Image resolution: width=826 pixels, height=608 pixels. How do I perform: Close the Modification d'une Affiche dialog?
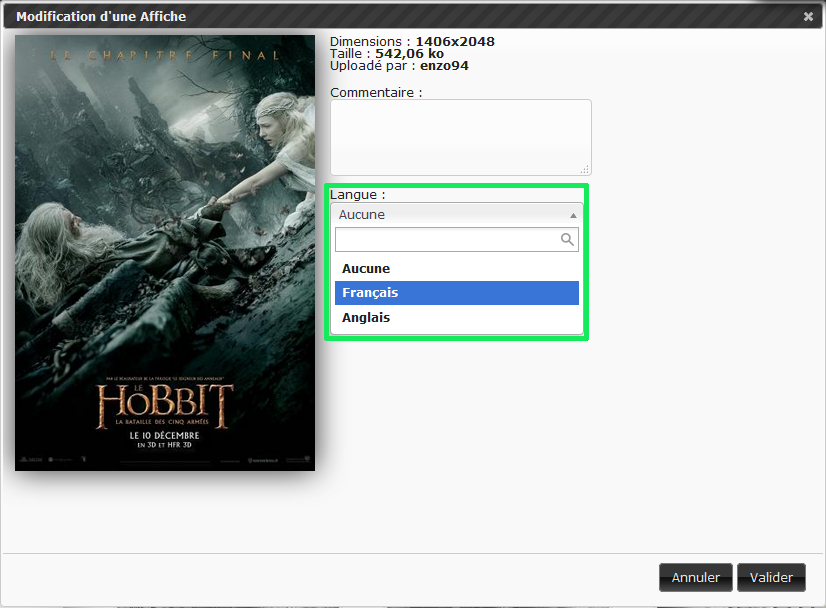click(x=808, y=17)
